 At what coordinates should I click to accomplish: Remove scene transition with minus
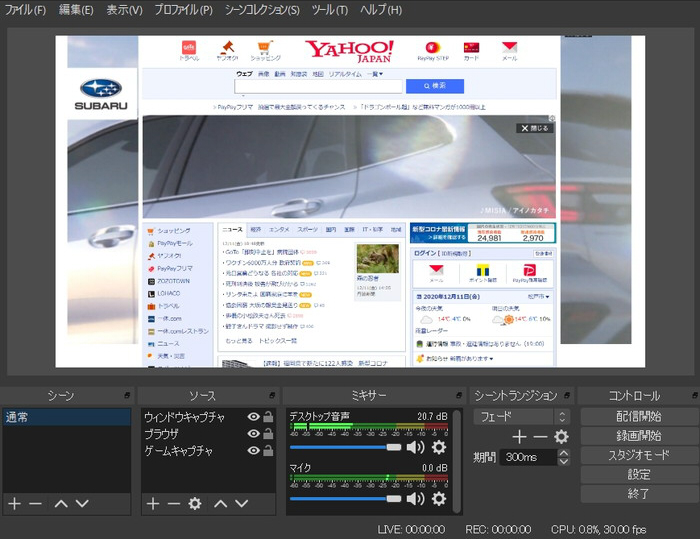pyautogui.click(x=540, y=437)
